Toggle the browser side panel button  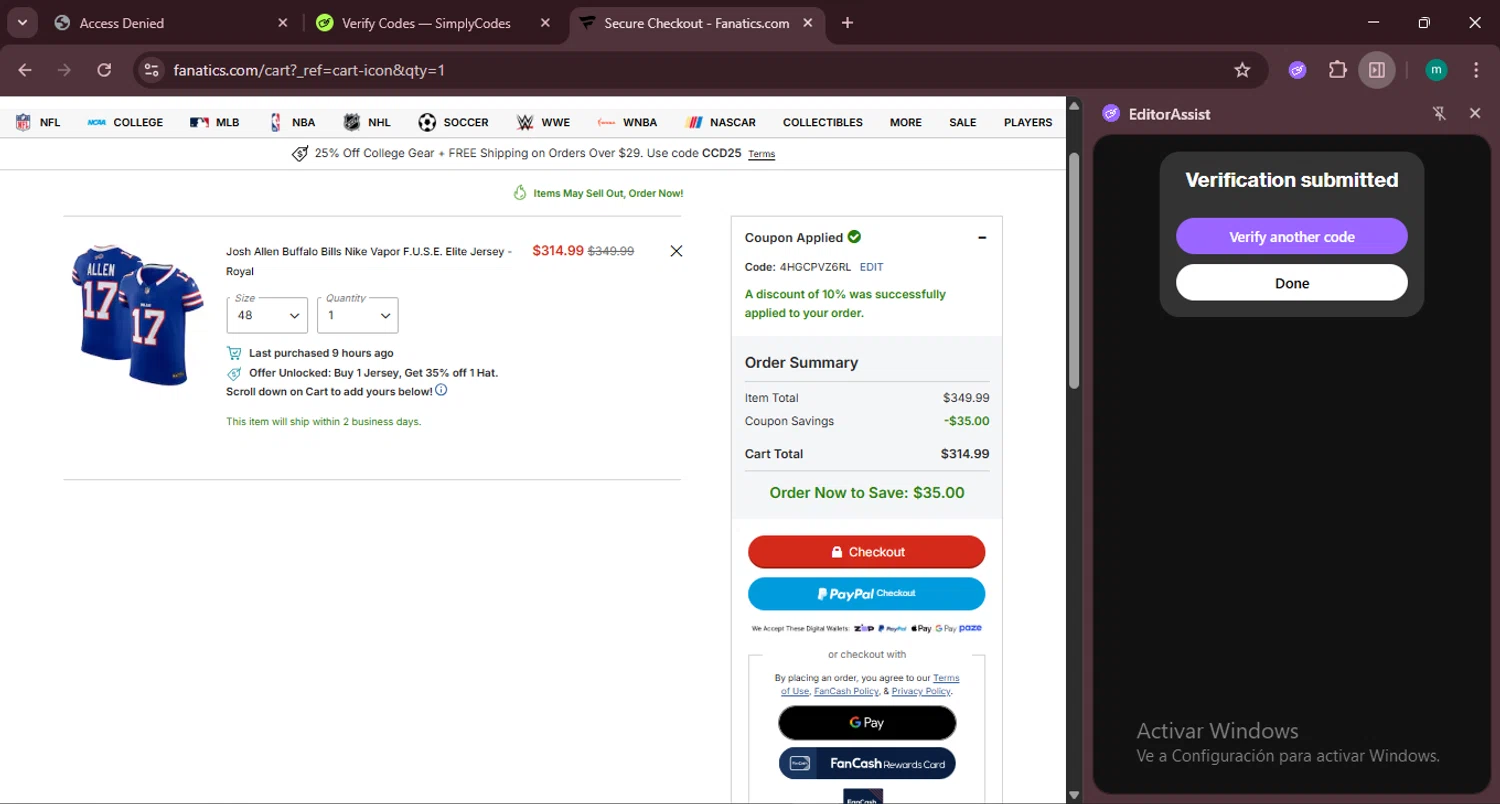[1377, 70]
